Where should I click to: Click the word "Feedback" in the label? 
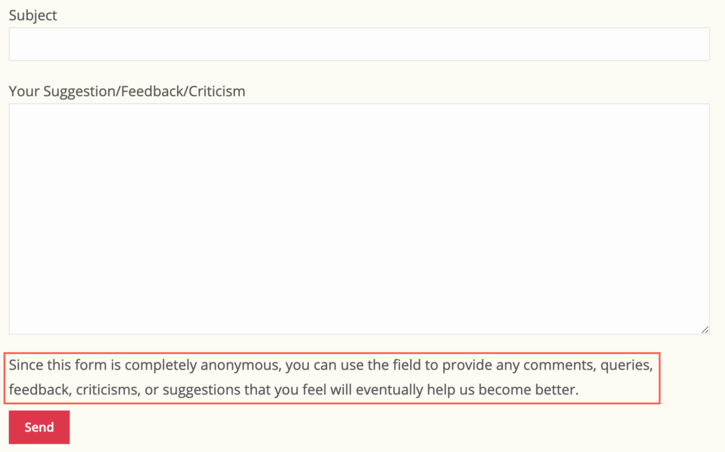[x=153, y=91]
